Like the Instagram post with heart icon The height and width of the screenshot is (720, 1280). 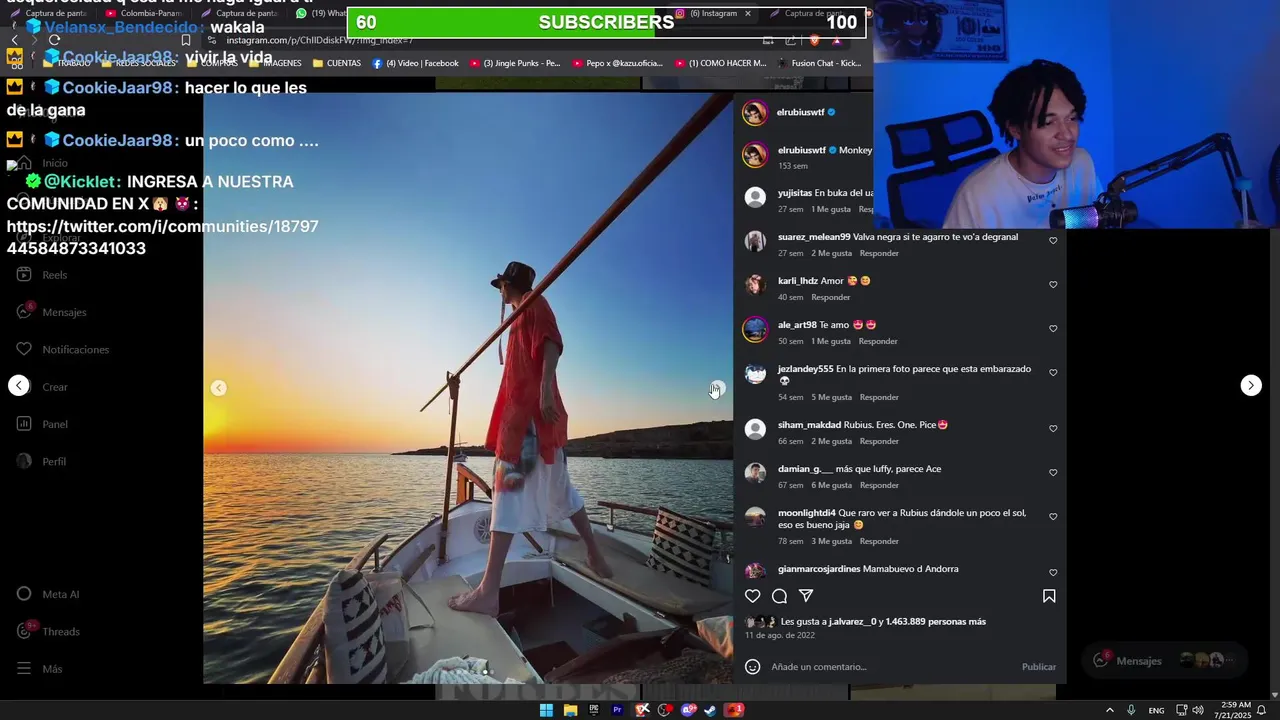(753, 596)
